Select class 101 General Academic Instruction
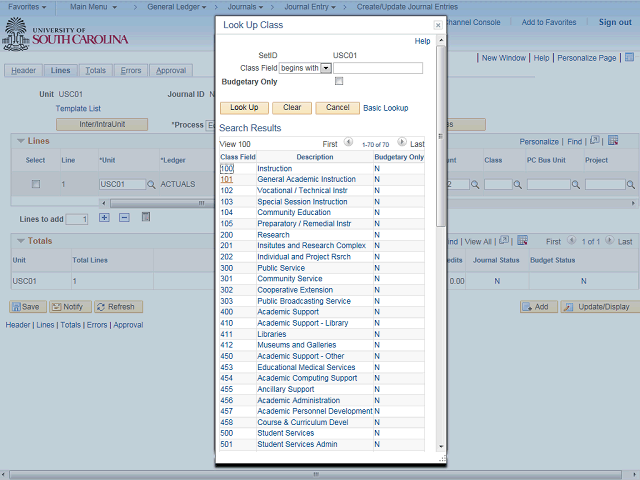This screenshot has width=640, height=480. click(x=227, y=179)
